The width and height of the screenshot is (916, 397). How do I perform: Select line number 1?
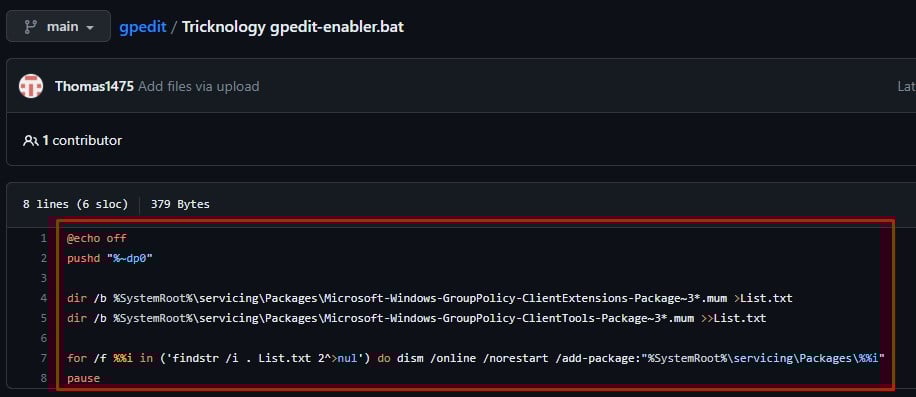pos(43,238)
